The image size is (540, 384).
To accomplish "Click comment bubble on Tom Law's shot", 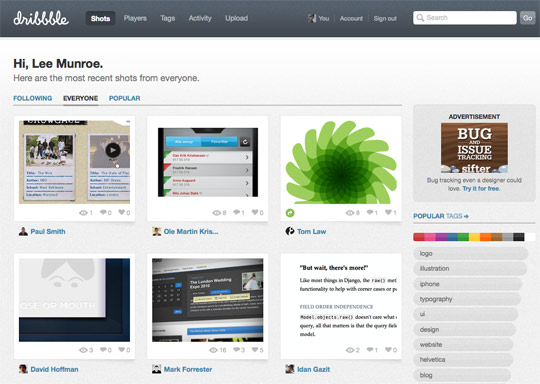I will coord(370,212).
